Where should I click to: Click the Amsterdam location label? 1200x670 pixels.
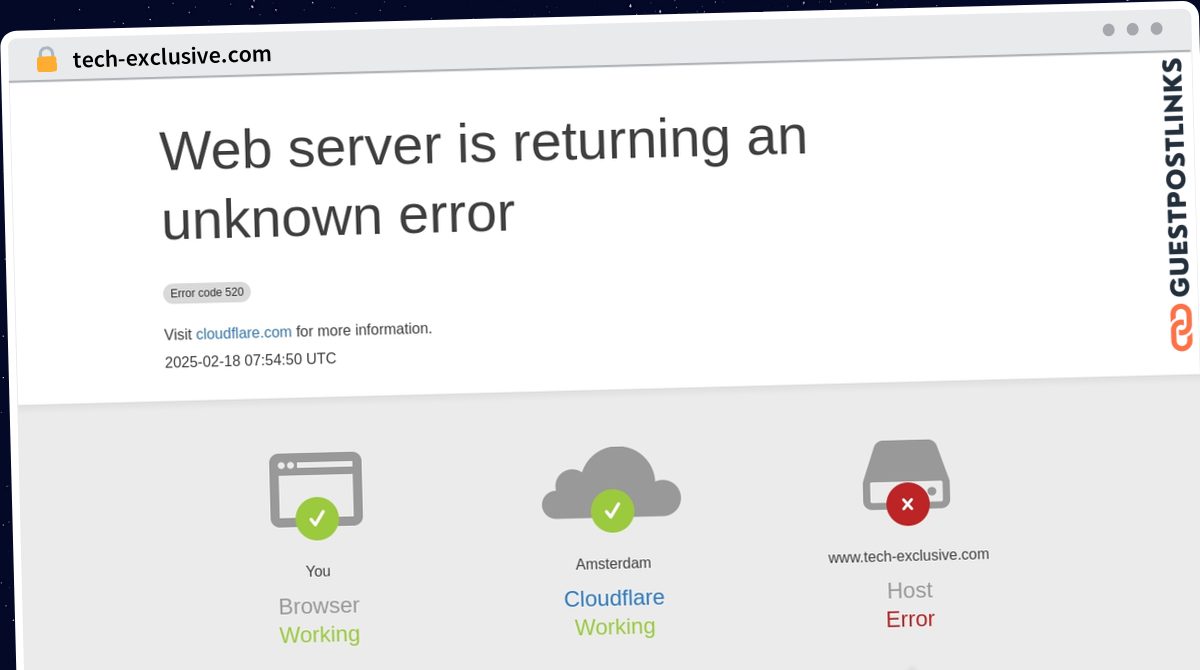[x=613, y=564]
